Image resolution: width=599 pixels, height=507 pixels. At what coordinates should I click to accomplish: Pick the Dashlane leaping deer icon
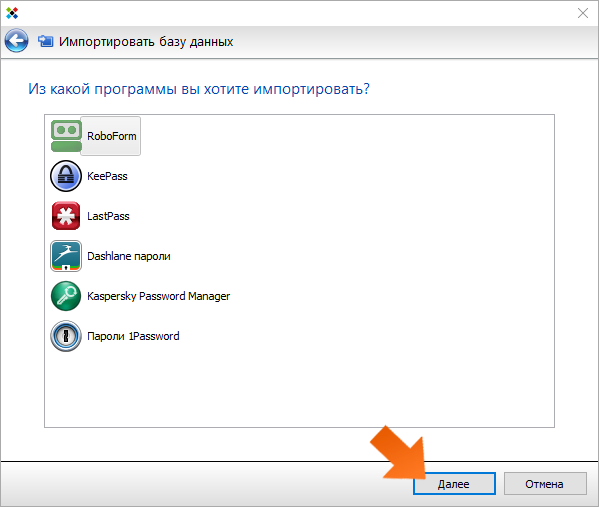(66, 256)
